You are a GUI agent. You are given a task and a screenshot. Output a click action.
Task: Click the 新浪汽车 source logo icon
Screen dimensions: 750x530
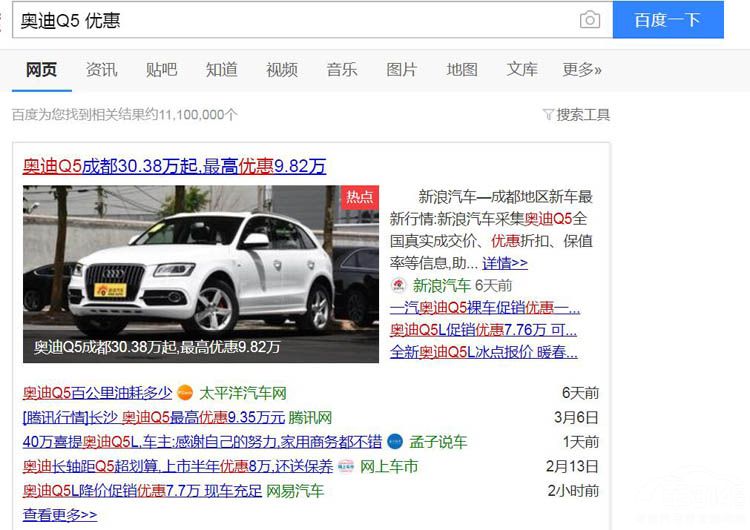(398, 286)
